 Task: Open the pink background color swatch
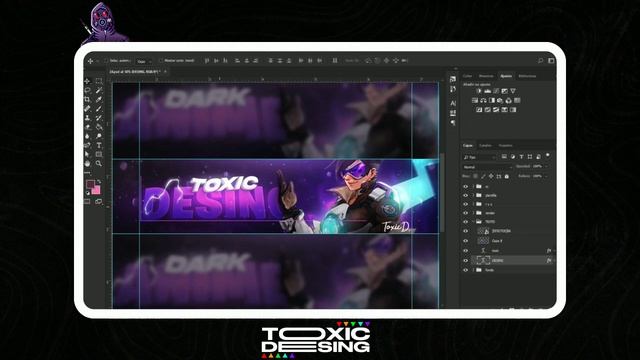pyautogui.click(x=97, y=191)
